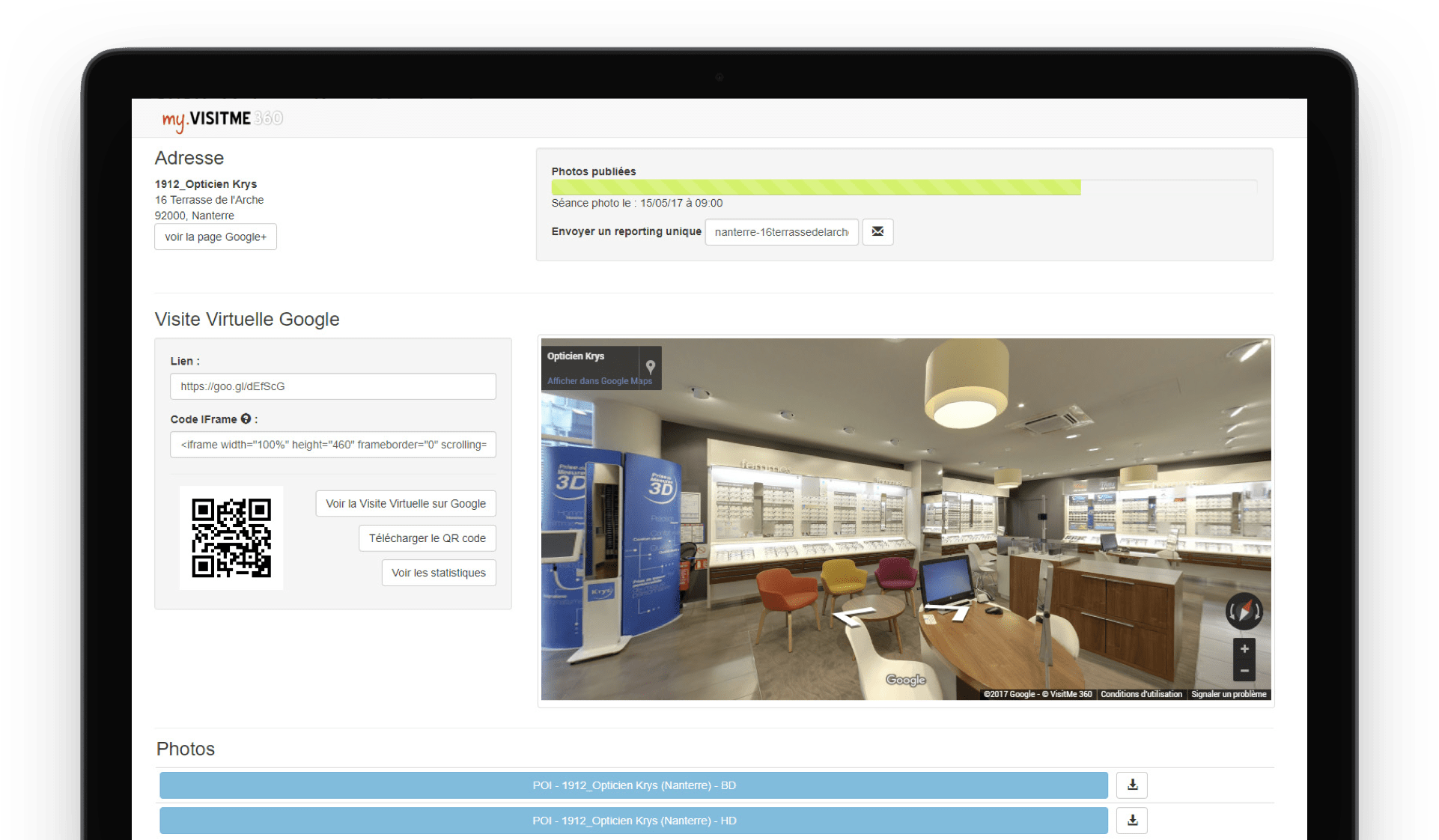Click the 'Adresse' heading

point(189,158)
